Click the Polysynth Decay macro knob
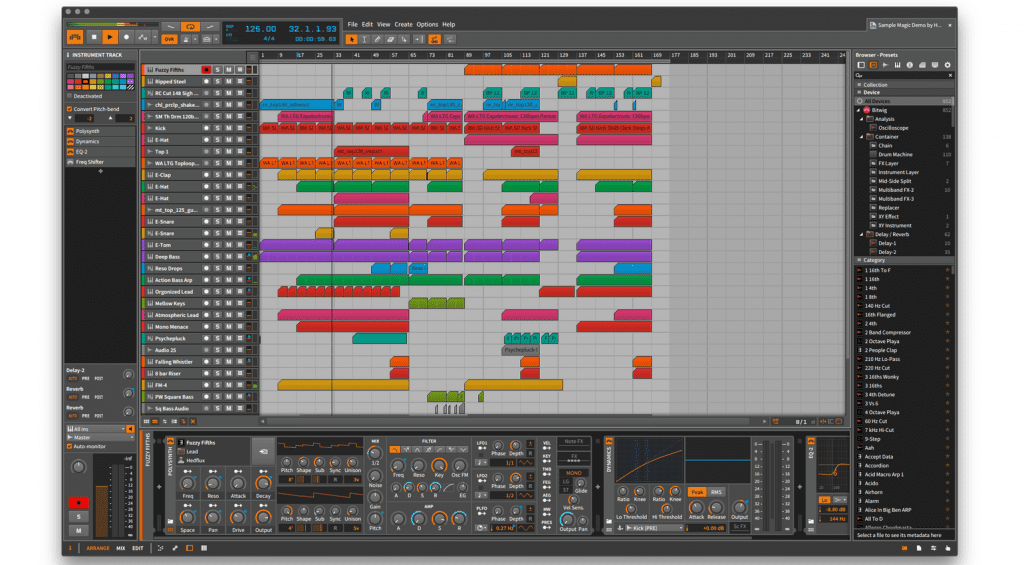Screen dimensions: 1024x565 point(263,483)
